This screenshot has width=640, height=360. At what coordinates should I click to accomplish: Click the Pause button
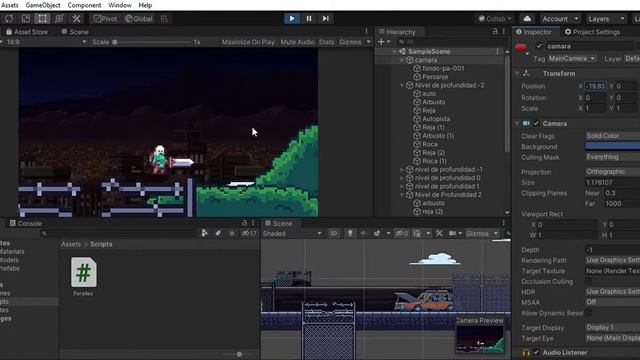[x=309, y=18]
